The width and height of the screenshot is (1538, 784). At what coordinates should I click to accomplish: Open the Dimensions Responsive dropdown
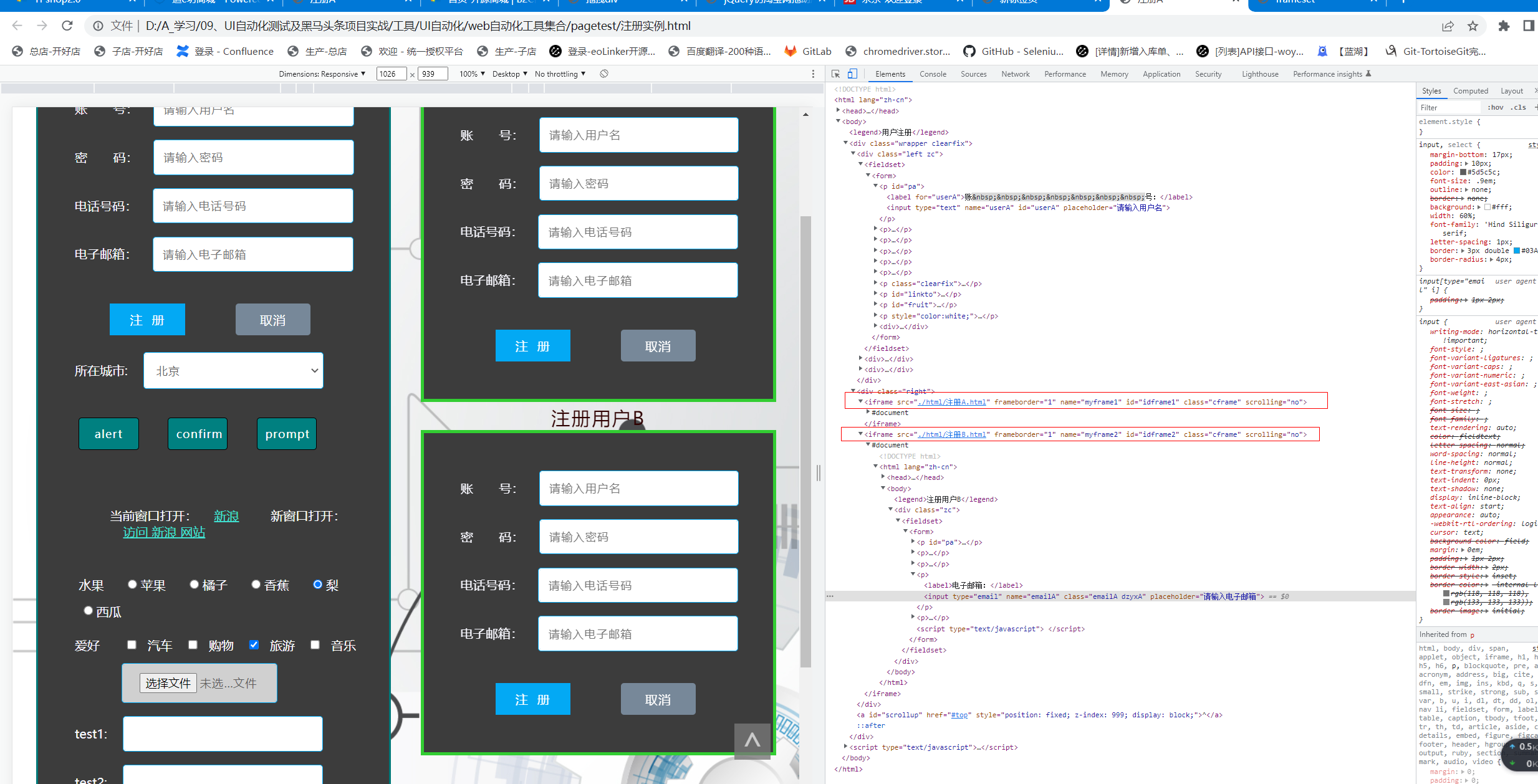(322, 74)
